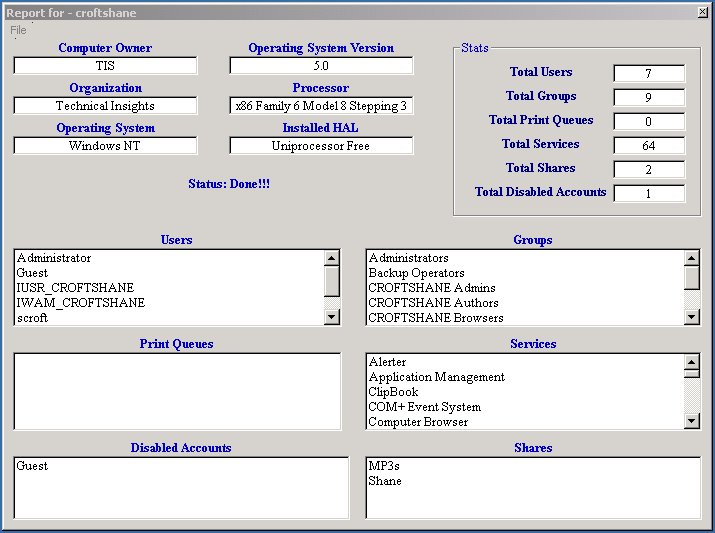715x533 pixels.
Task: Select Administrator in the Users list
Action: coord(54,258)
